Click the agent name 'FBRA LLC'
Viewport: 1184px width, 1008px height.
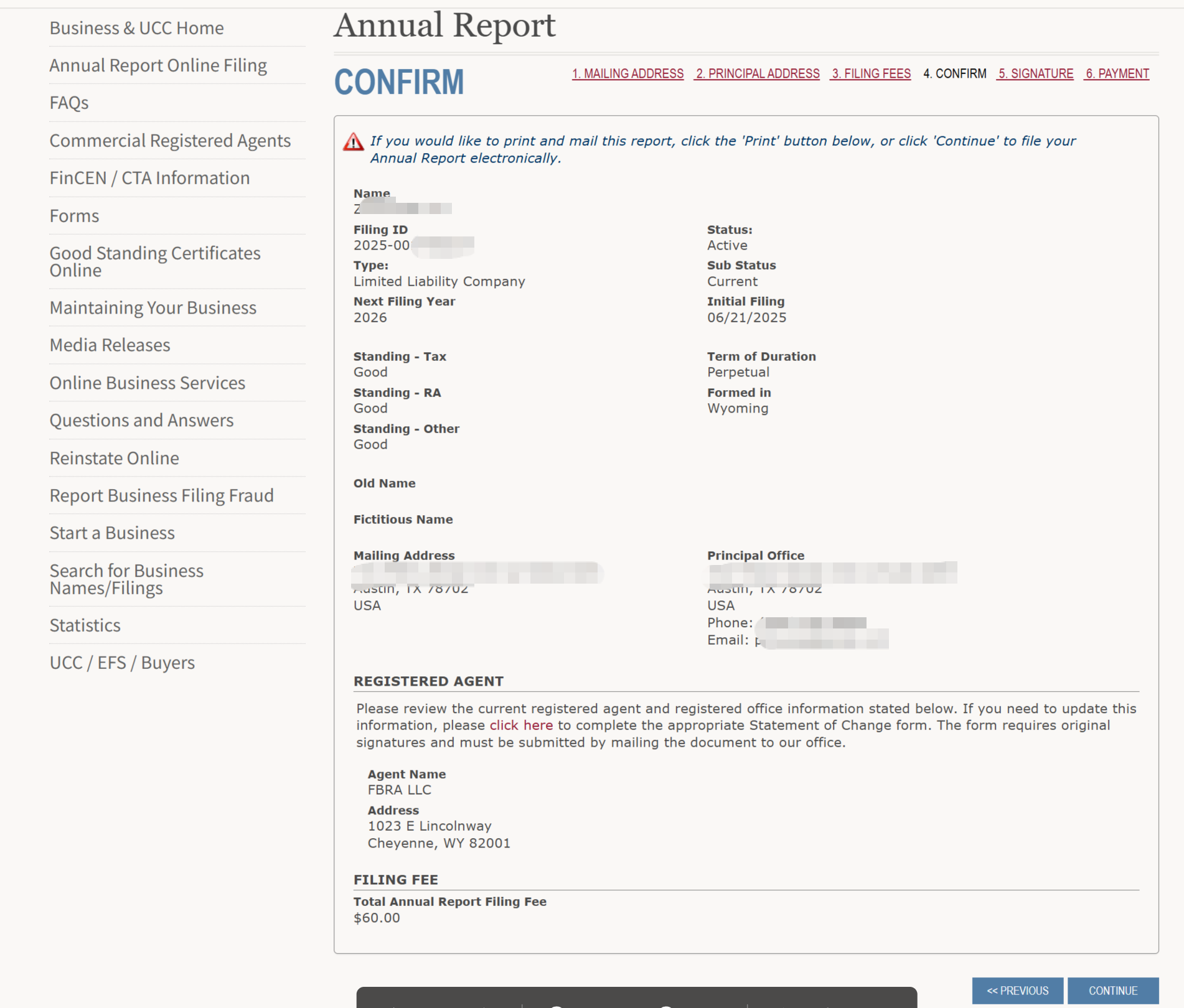pos(400,790)
